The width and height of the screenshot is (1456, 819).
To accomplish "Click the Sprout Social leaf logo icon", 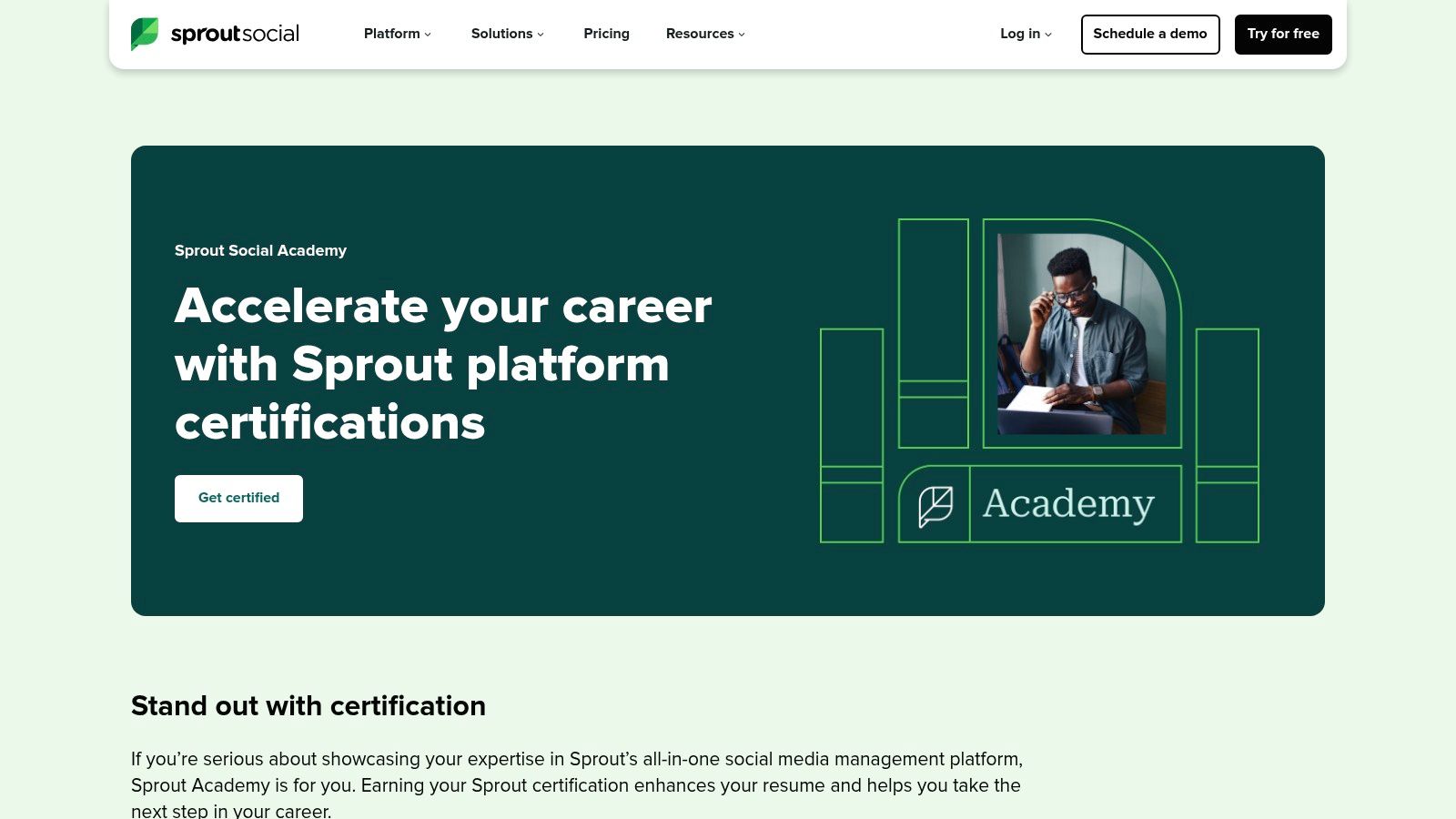I will (x=145, y=34).
